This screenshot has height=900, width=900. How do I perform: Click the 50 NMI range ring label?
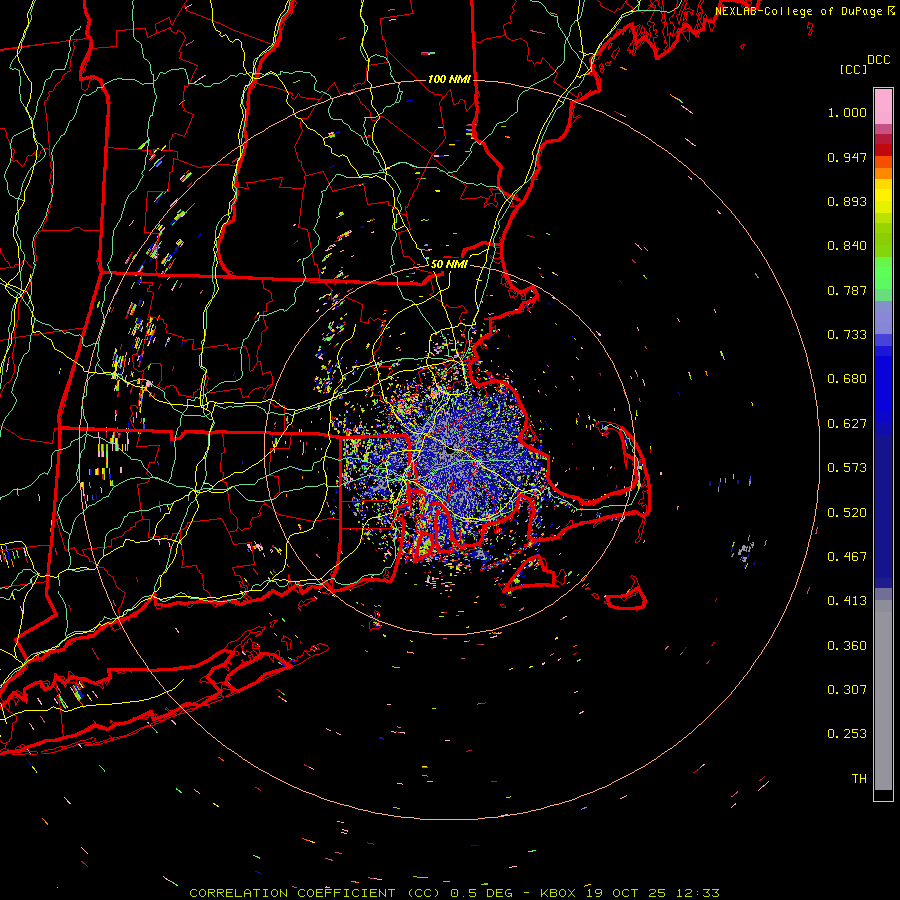click(449, 264)
